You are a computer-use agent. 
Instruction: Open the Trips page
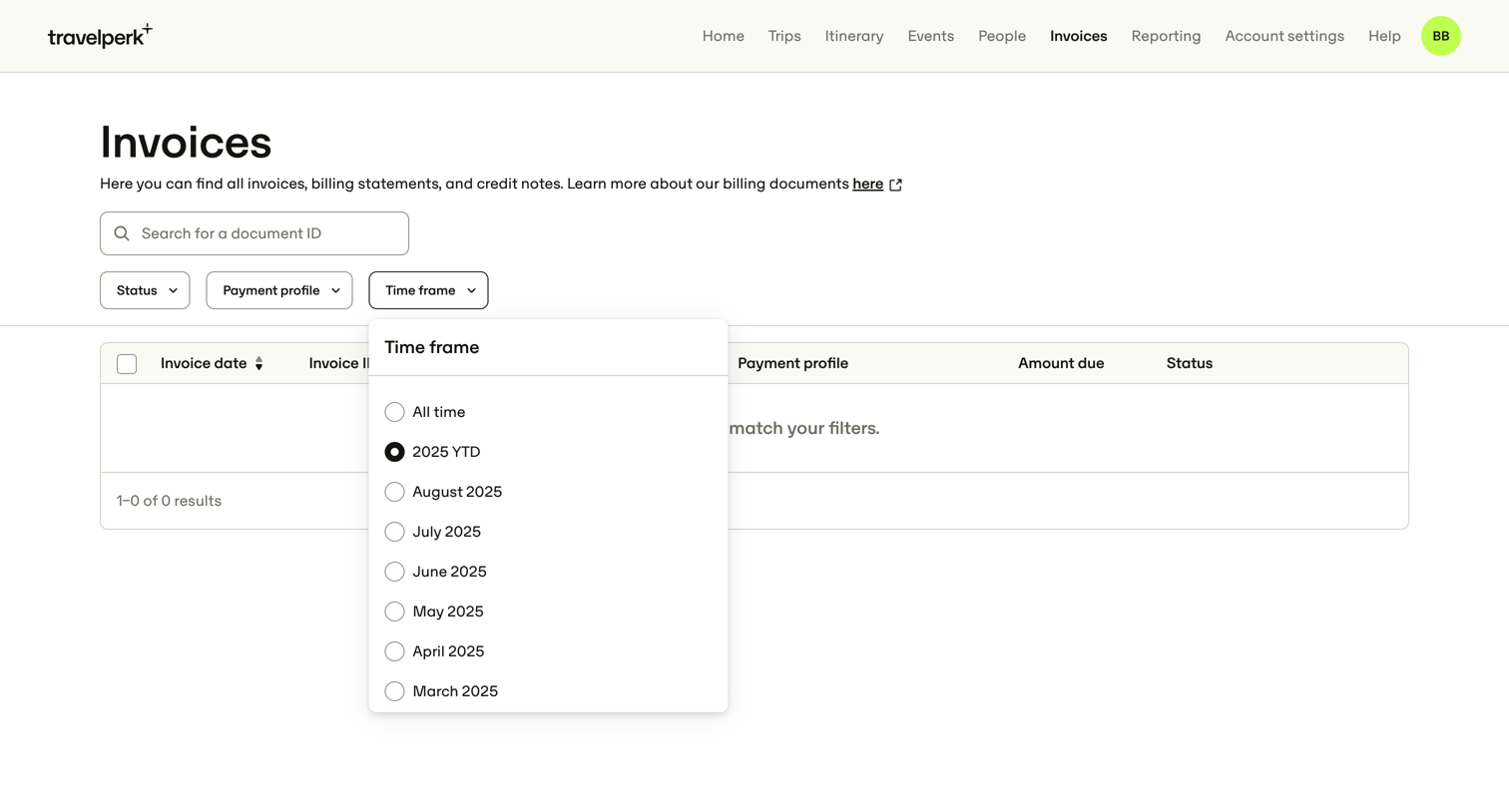[784, 36]
